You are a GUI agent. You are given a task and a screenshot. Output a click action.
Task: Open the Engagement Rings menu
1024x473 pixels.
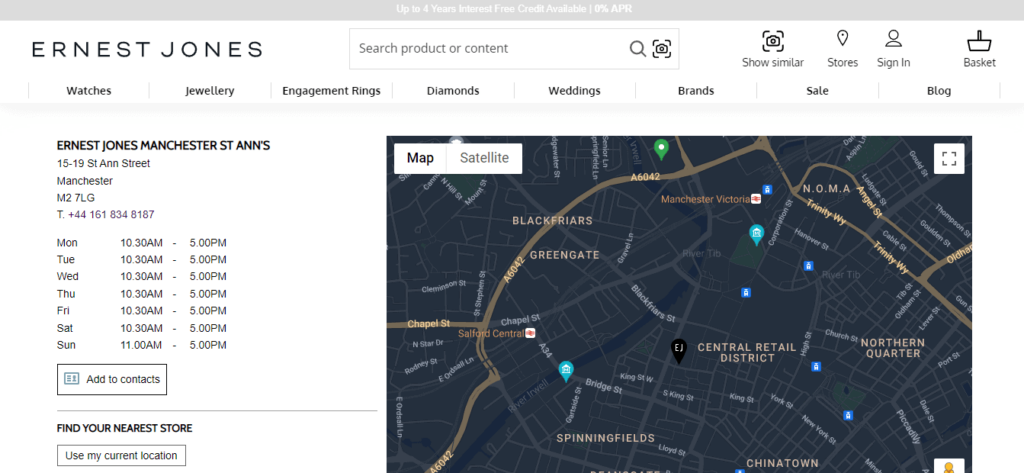[x=331, y=91]
